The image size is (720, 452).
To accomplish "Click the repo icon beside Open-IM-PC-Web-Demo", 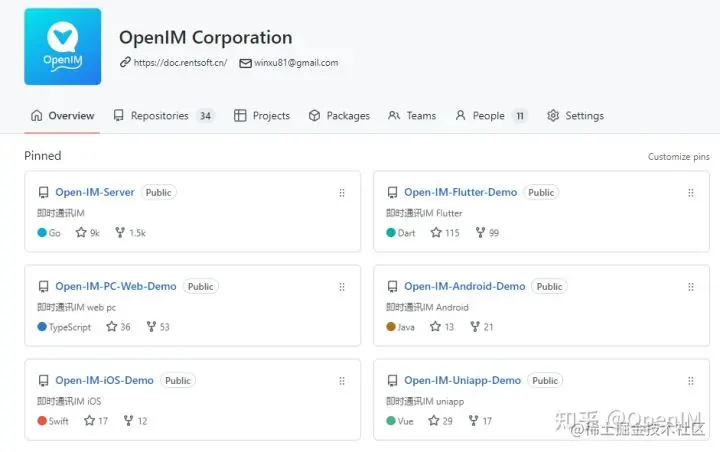I will click(44, 287).
